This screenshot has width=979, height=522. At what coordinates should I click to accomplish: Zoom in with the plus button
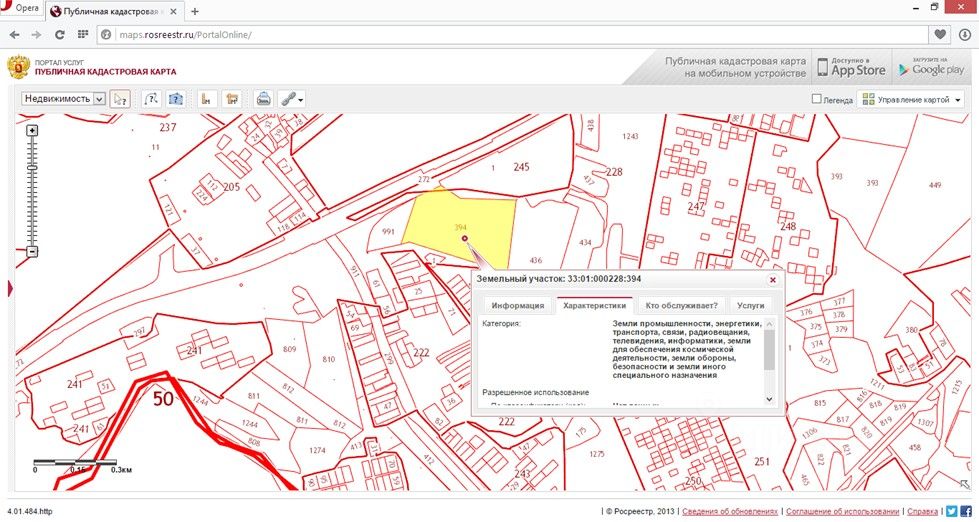pyautogui.click(x=32, y=130)
